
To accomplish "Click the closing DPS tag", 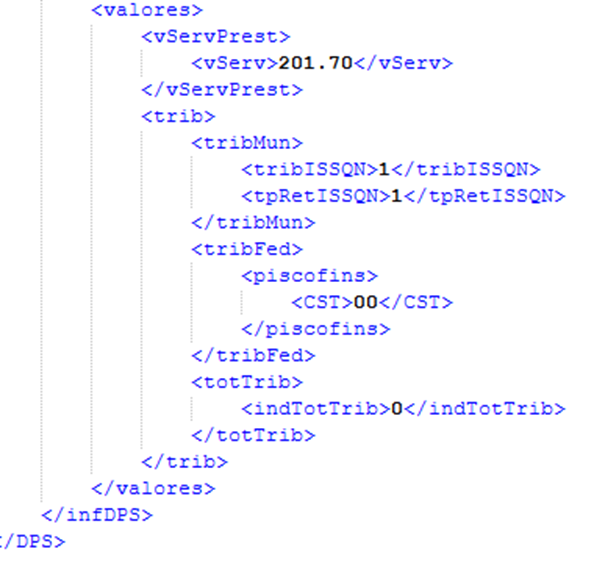I will pos(32,541).
